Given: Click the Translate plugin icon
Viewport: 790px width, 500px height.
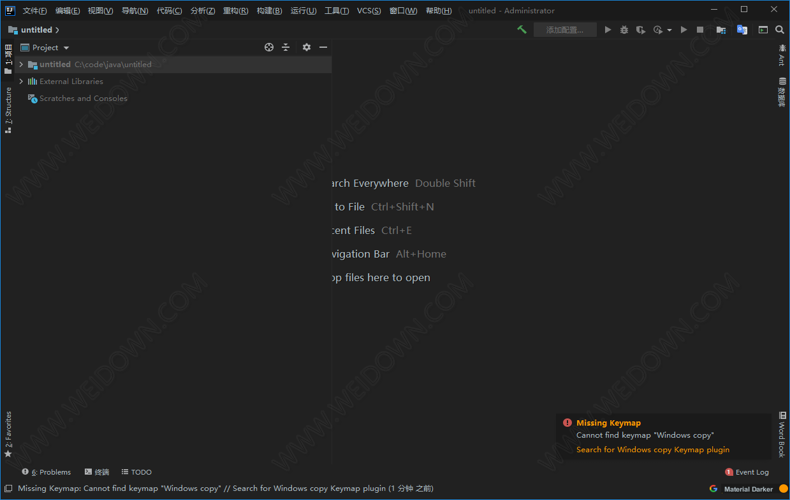Looking at the screenshot, I should pos(742,30).
